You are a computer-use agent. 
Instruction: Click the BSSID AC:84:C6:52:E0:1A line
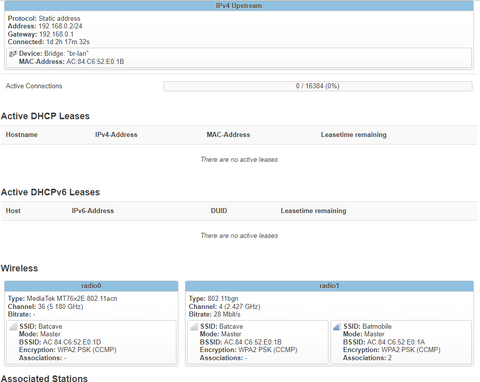[x=384, y=342]
